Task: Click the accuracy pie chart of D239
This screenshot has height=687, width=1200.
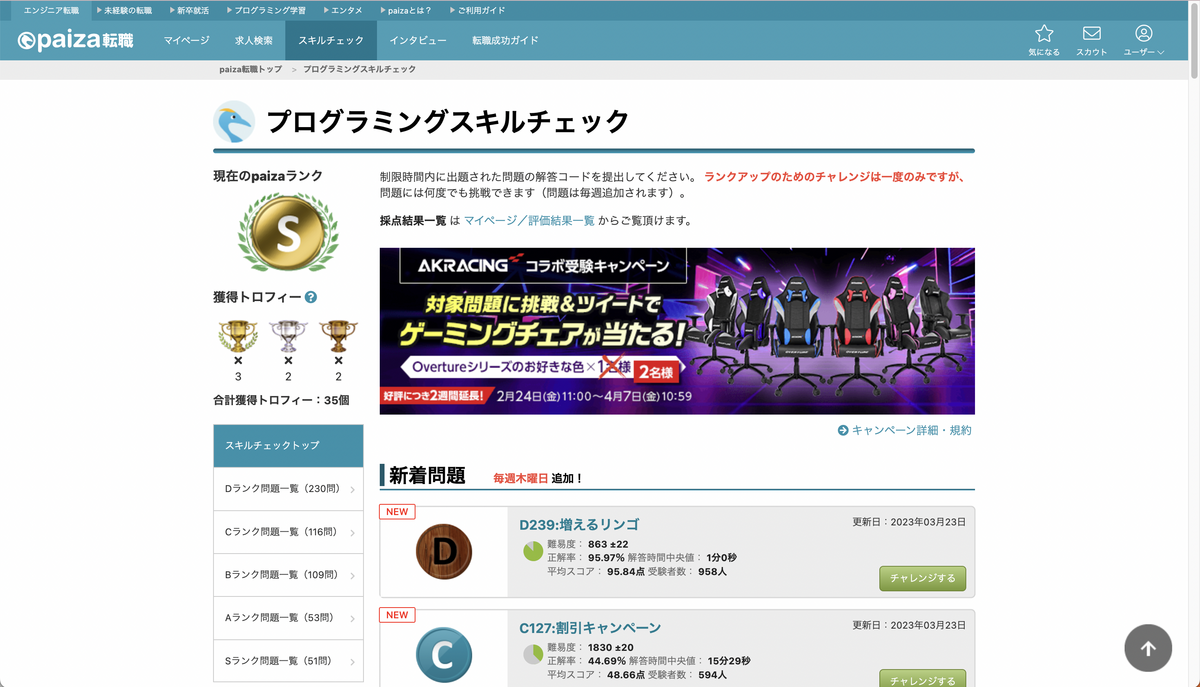Action: coord(533,551)
